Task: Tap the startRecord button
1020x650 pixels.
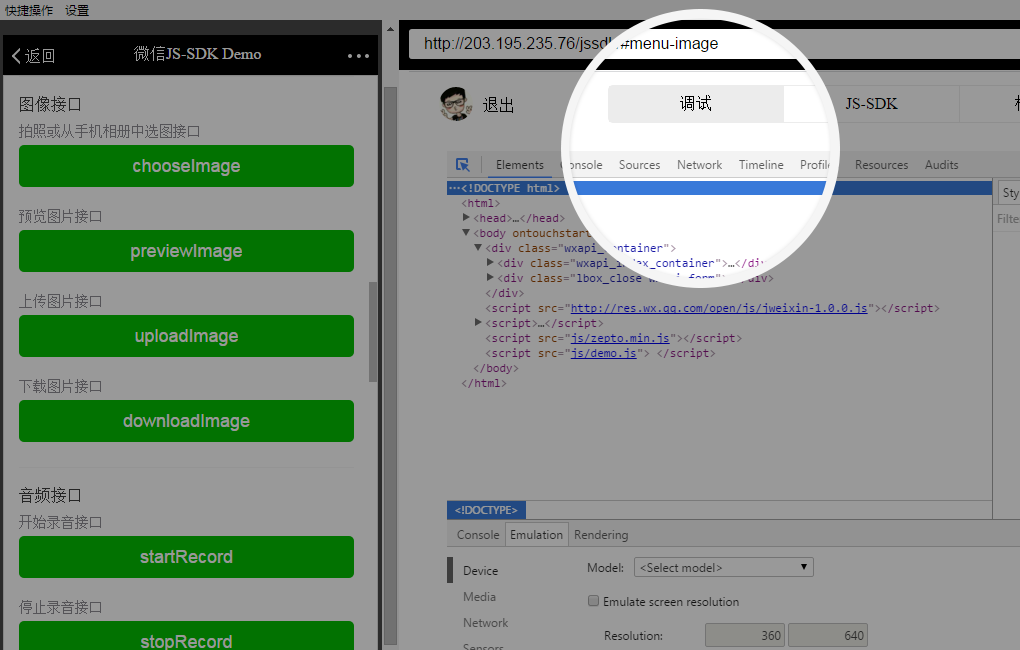Action: pyautogui.click(x=186, y=557)
